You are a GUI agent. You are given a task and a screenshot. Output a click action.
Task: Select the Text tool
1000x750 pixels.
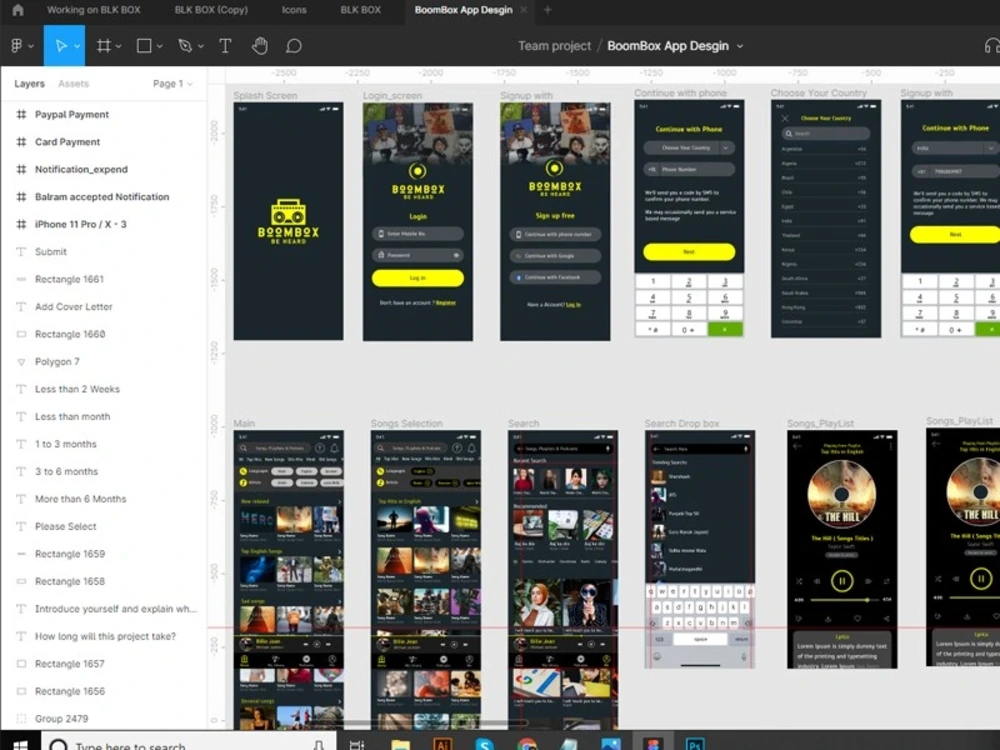point(225,45)
